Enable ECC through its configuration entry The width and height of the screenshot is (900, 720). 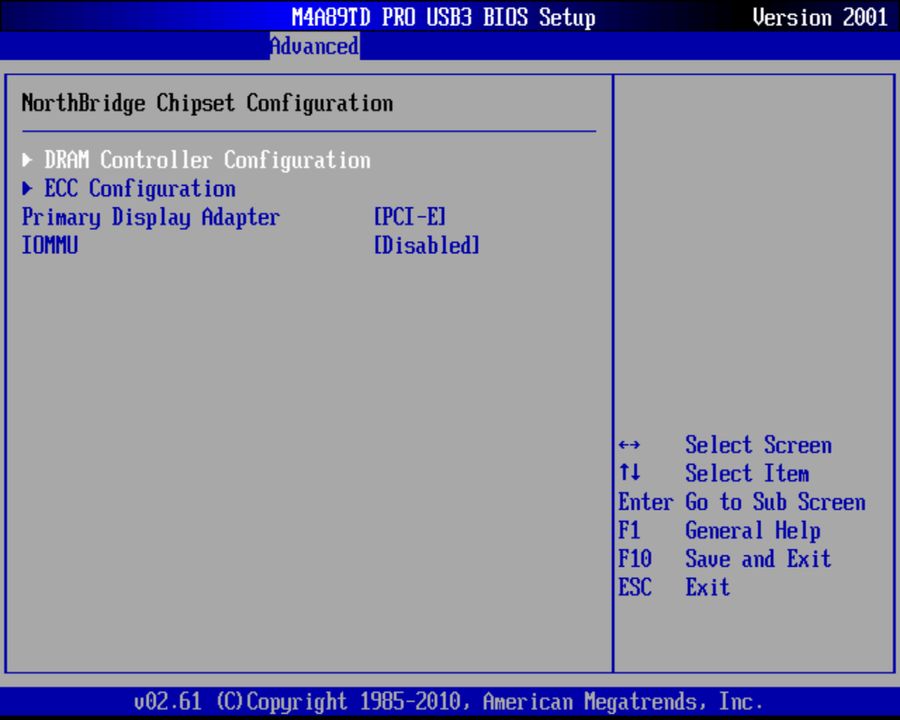tap(139, 188)
